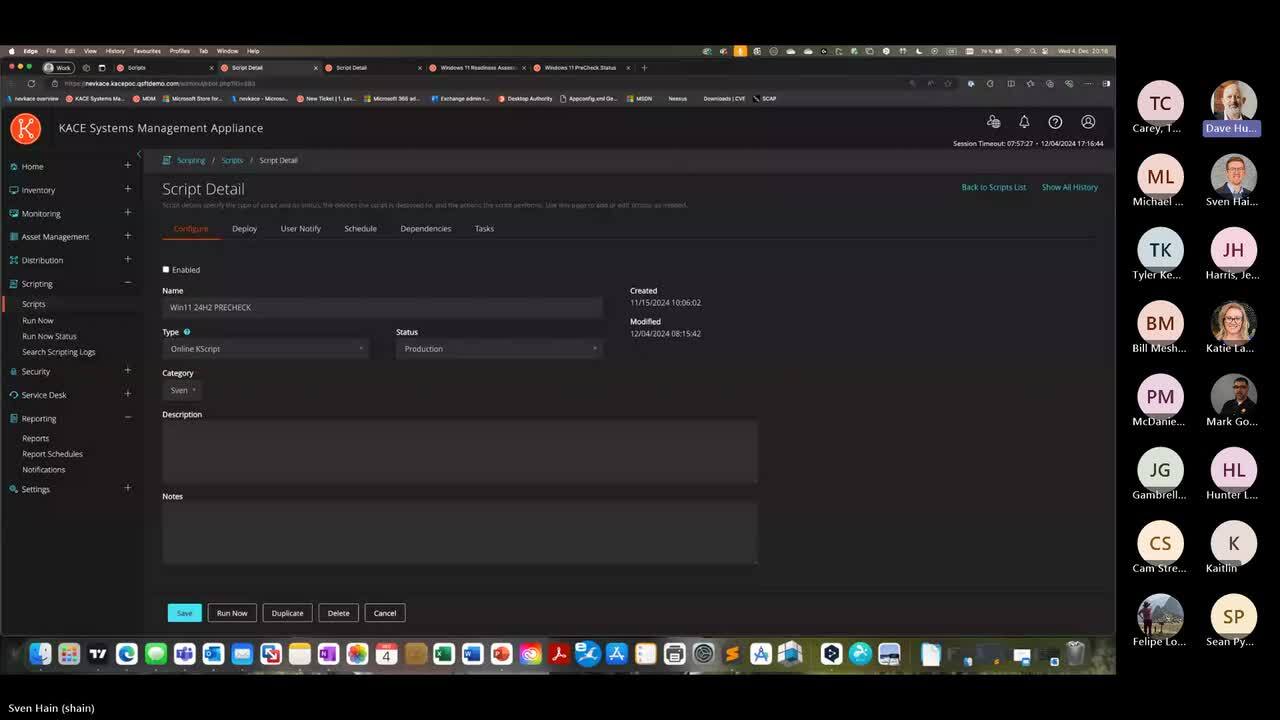Screen dimensions: 1280x720
Task: Expand the Distribution sidebar section
Action: [127, 260]
